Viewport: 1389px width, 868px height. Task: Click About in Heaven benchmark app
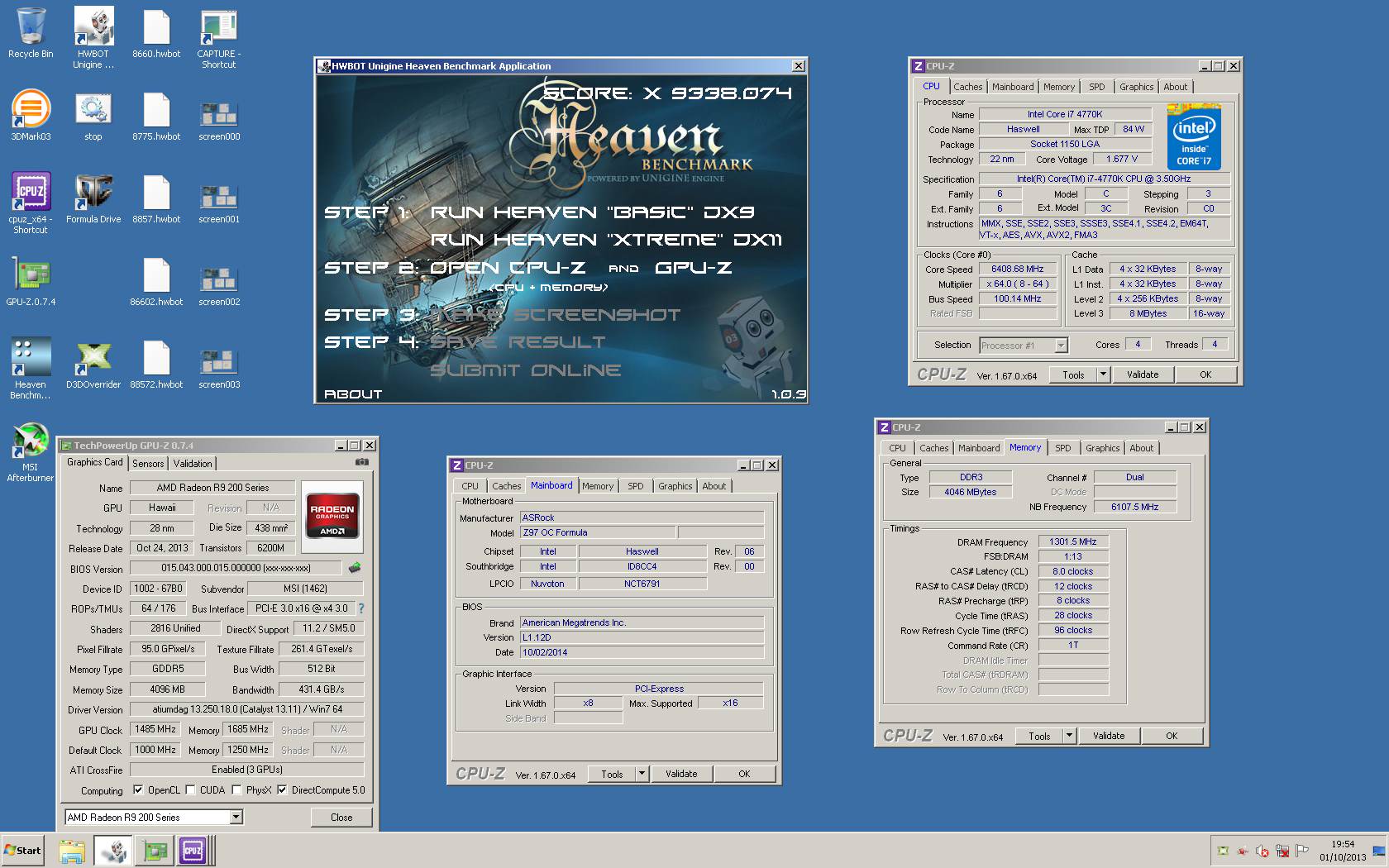[353, 394]
